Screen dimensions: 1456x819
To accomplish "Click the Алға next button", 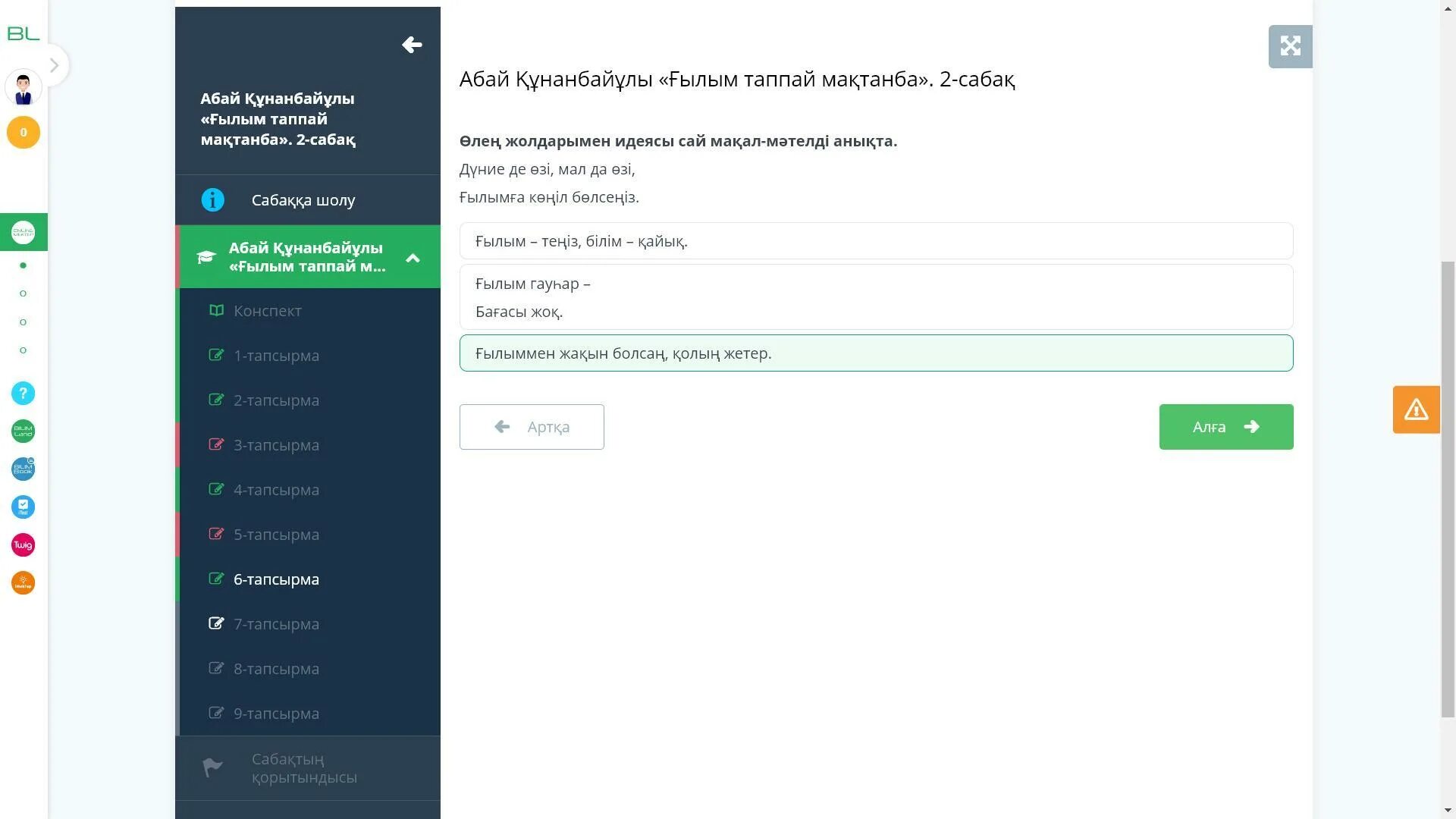I will coord(1225,427).
